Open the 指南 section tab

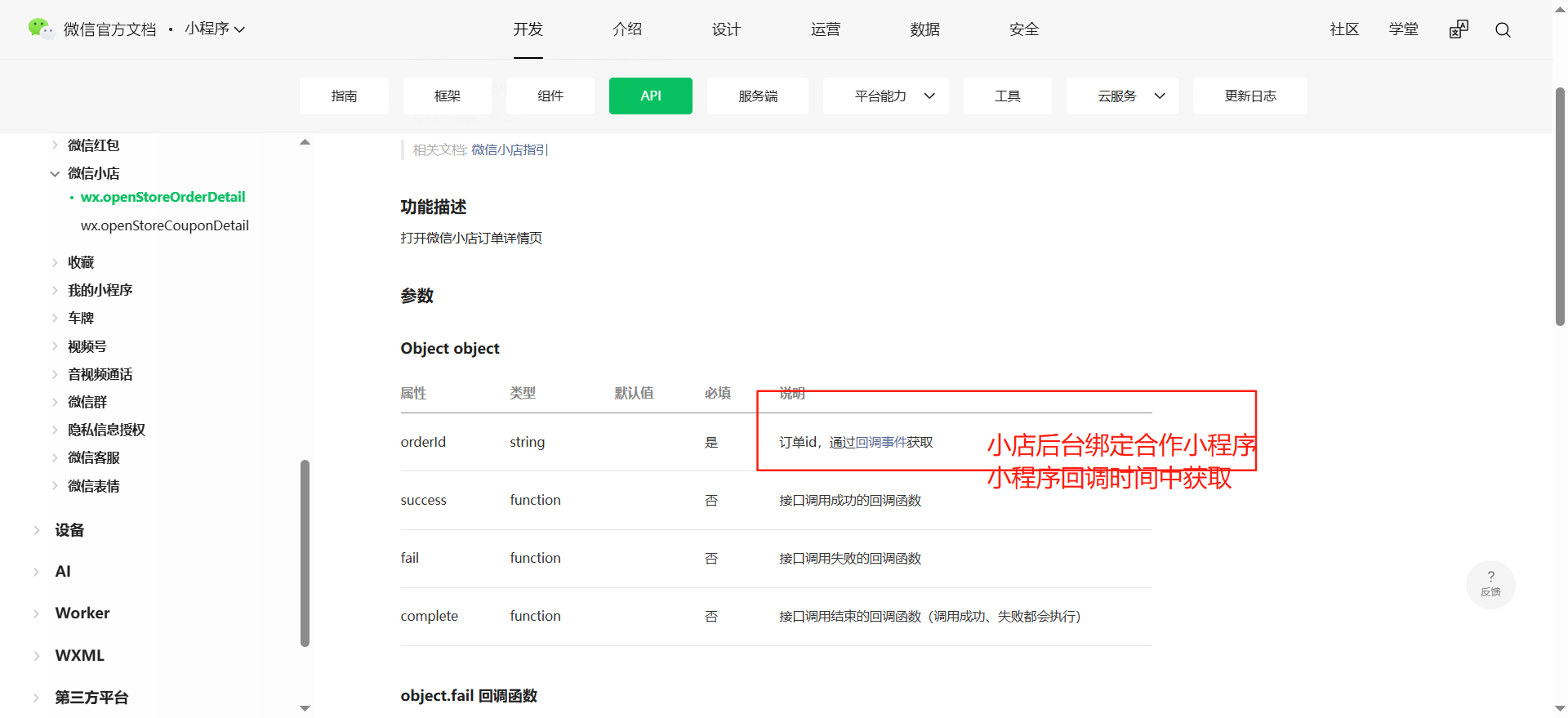[x=344, y=96]
